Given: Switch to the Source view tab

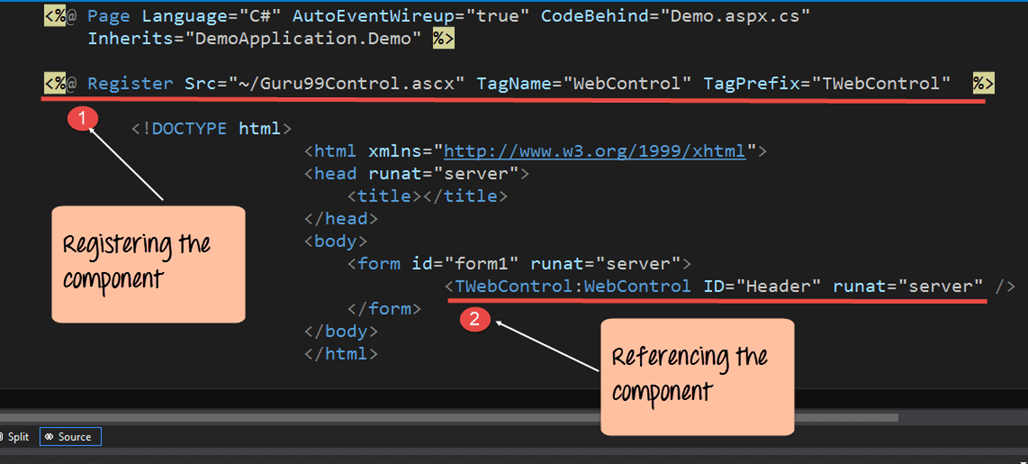Looking at the screenshot, I should click(x=74, y=437).
